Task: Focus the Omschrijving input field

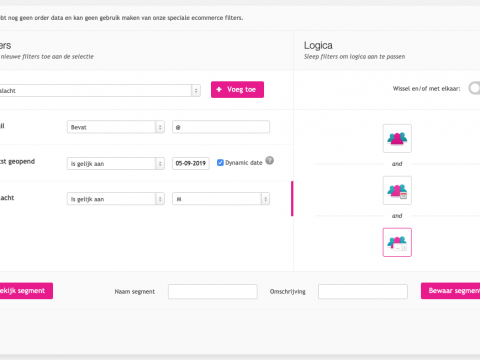Action: point(363,292)
